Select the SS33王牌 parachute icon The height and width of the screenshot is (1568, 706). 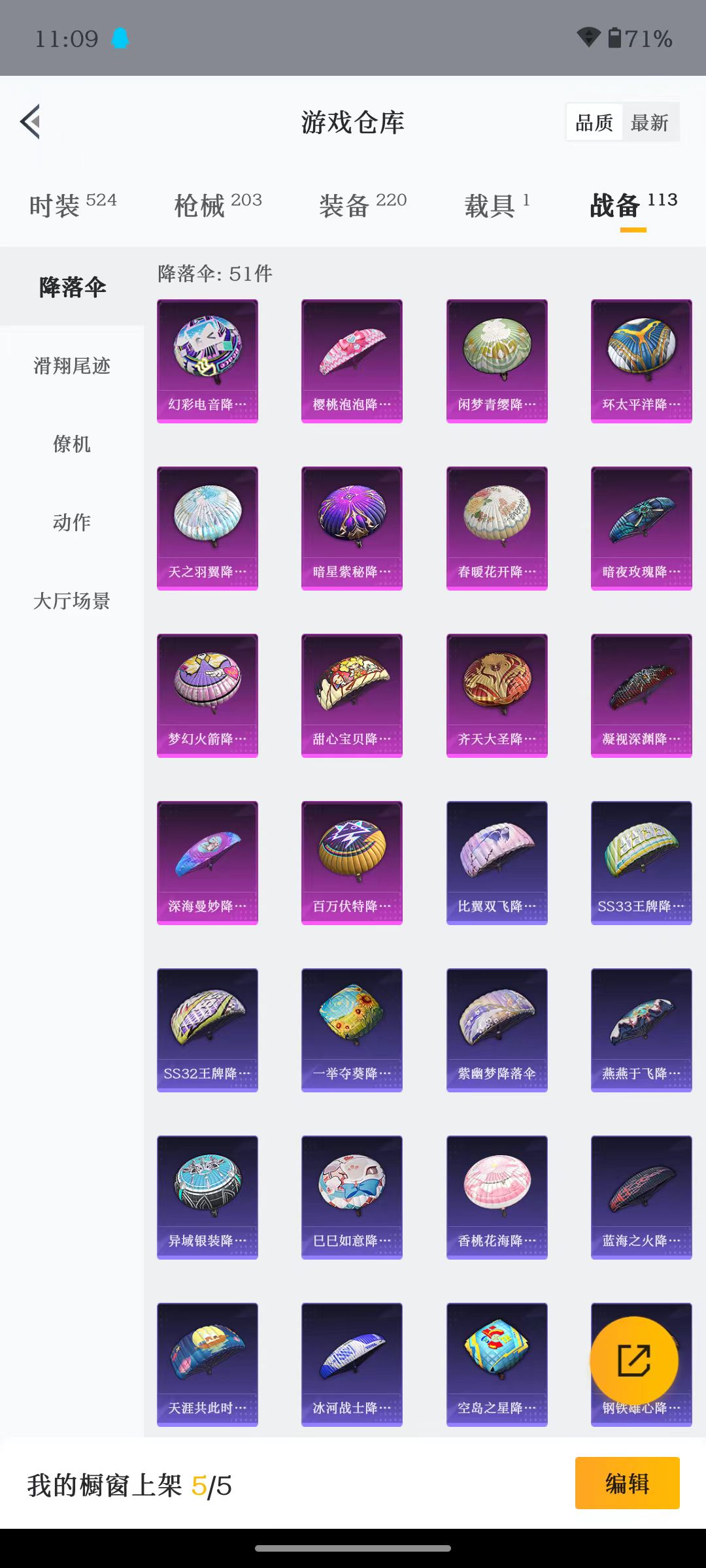click(x=641, y=862)
